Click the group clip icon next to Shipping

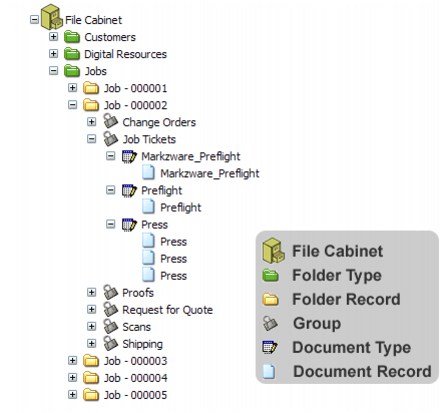[110, 343]
